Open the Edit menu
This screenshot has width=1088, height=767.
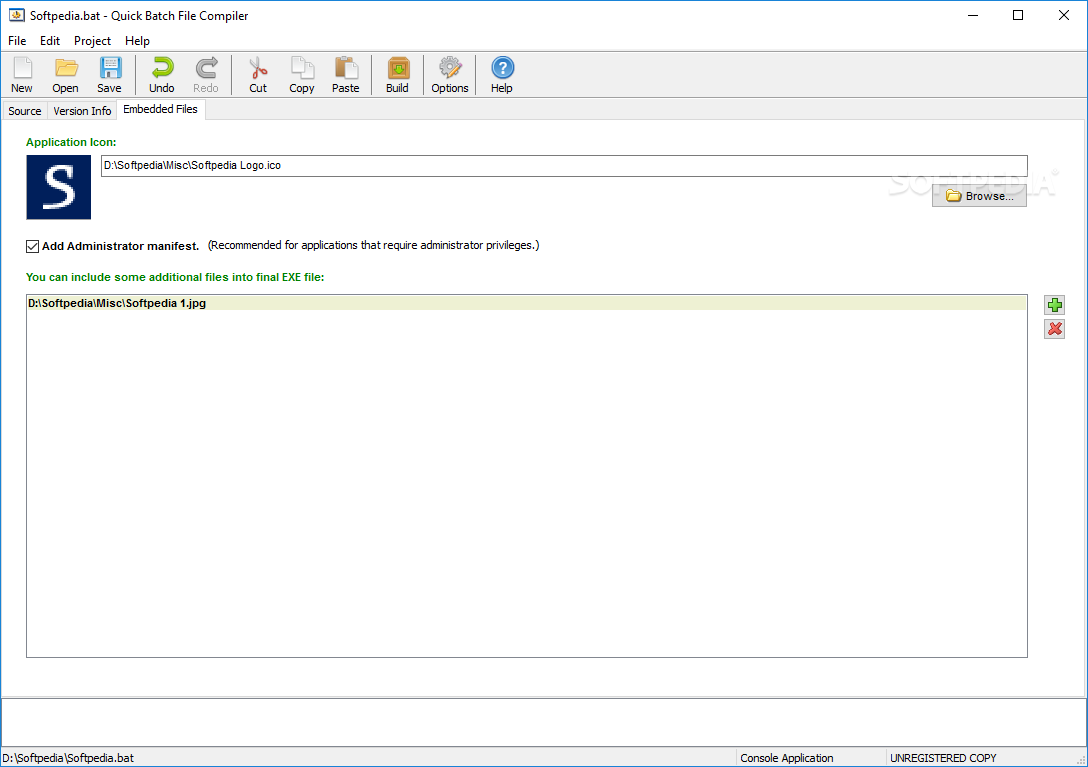pos(50,41)
